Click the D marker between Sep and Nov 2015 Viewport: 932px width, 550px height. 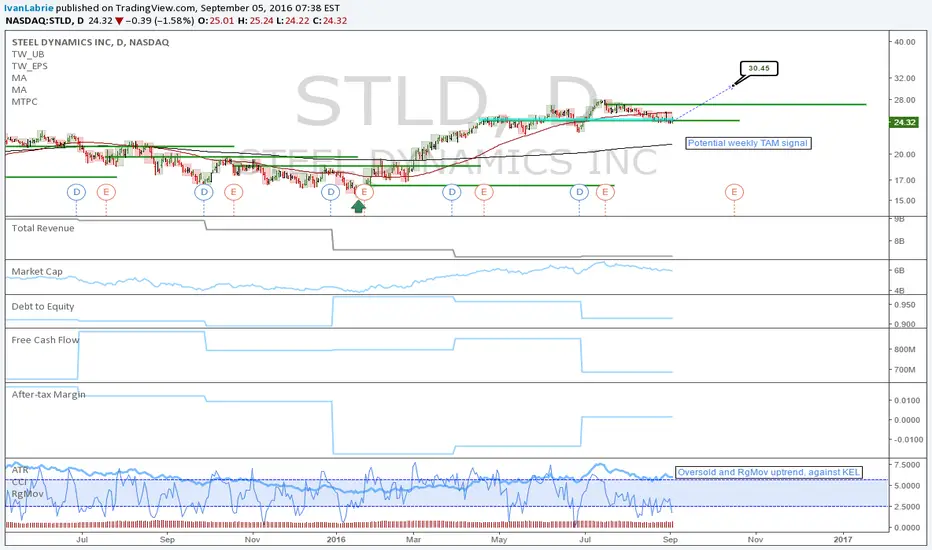pyautogui.click(x=204, y=192)
